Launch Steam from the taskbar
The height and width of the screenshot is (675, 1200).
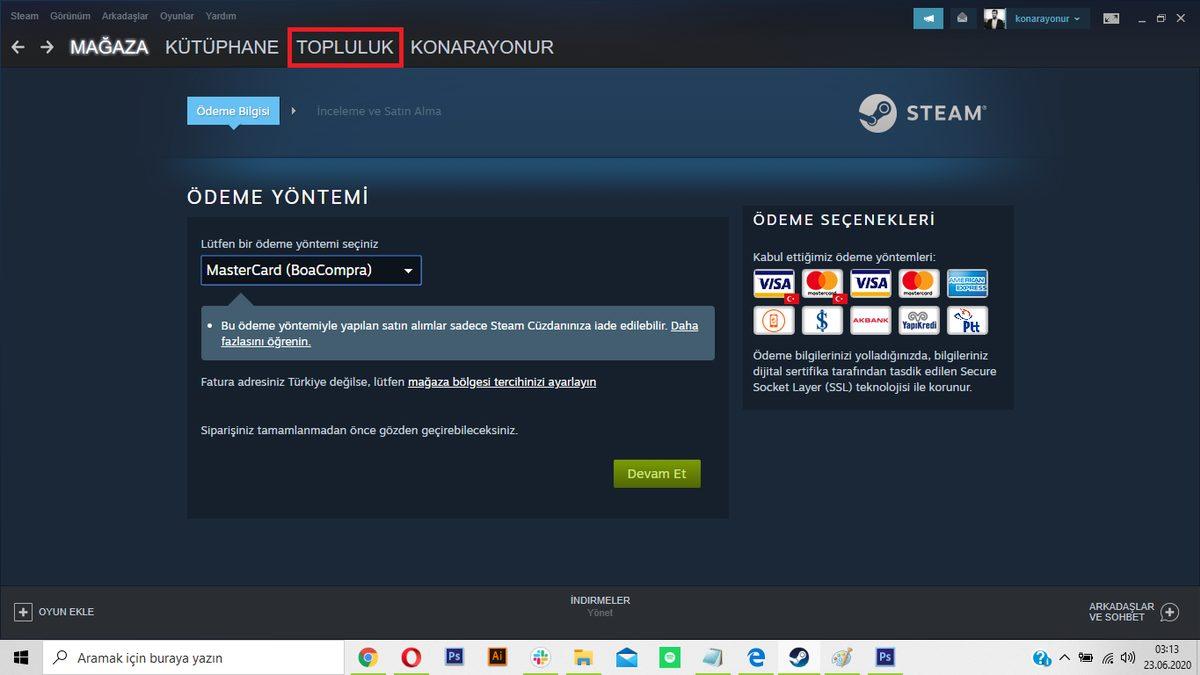click(x=799, y=657)
